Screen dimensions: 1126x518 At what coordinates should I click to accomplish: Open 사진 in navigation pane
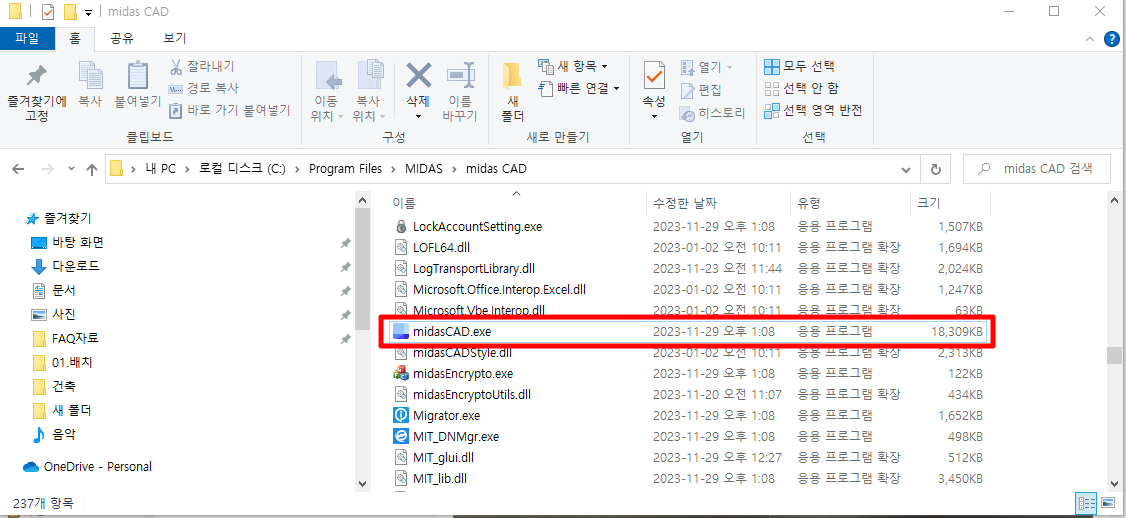coord(54,314)
